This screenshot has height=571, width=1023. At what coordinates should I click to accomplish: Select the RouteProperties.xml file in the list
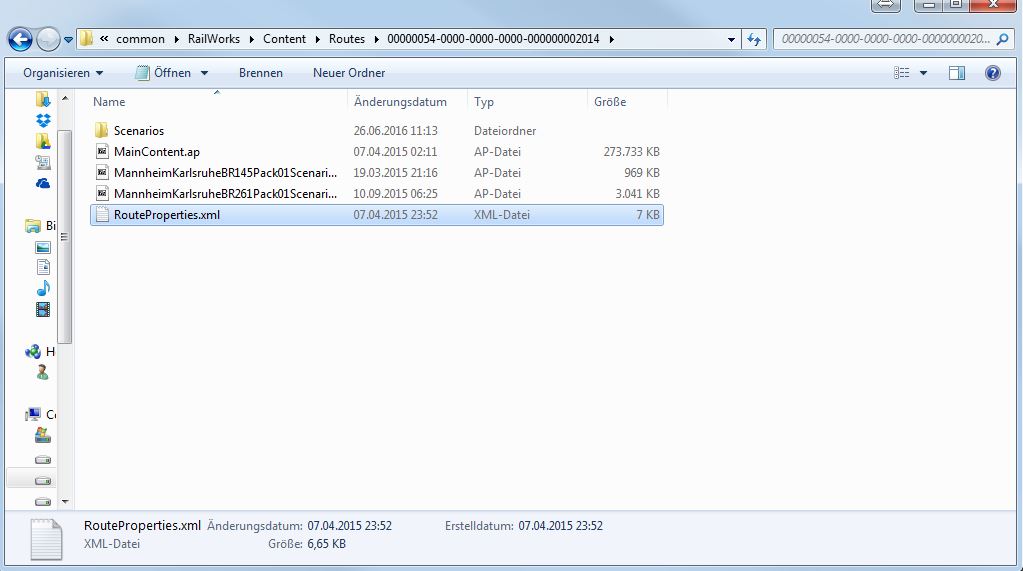click(377, 215)
